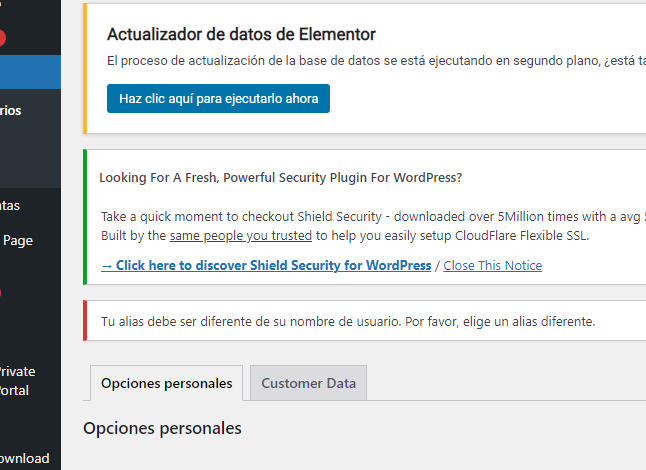Open the 'same people you trusted' link
Viewport: 646px width, 470px height.
pos(241,236)
